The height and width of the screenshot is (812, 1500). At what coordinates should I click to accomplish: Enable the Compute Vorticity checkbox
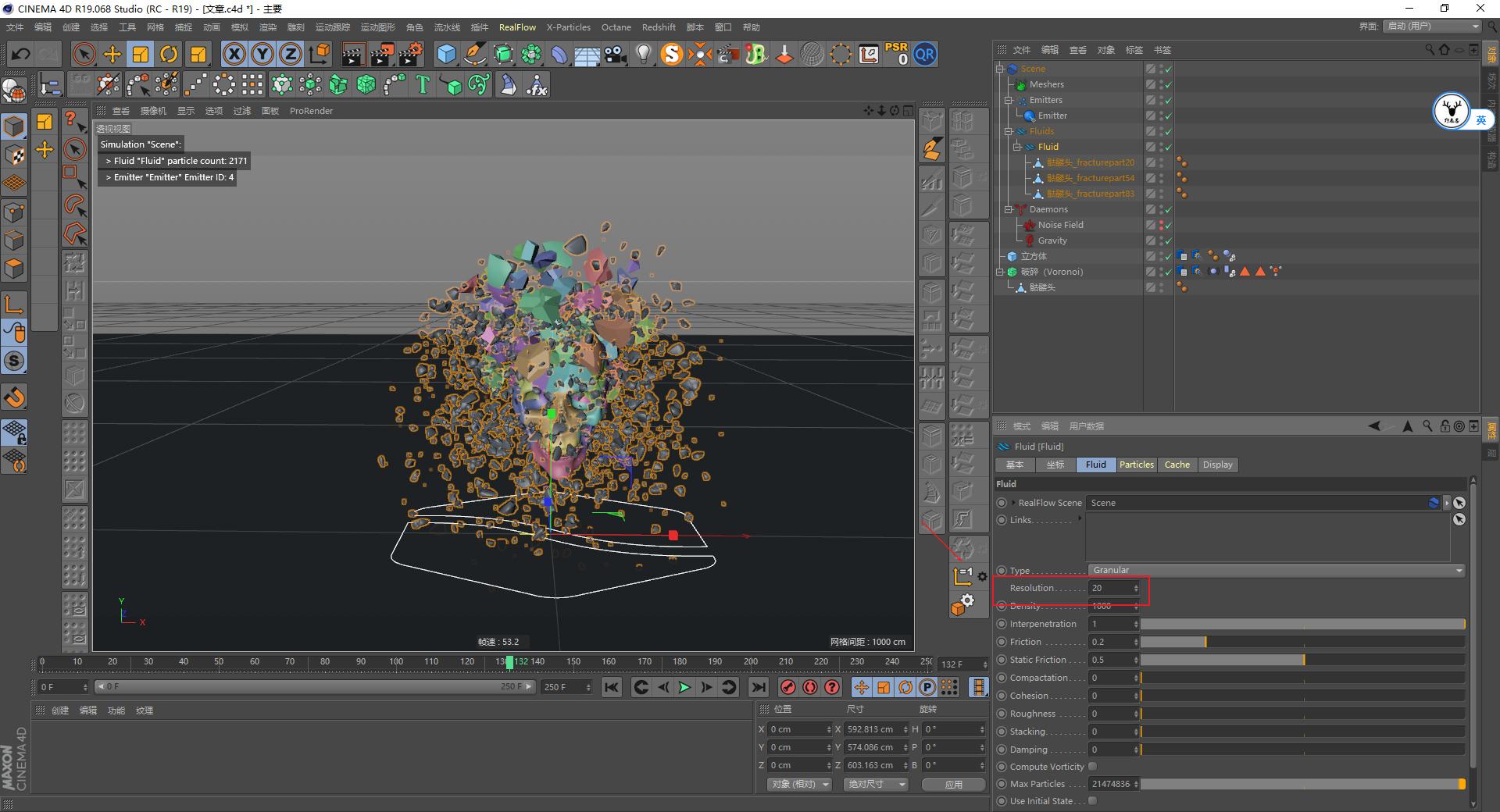click(x=1092, y=767)
